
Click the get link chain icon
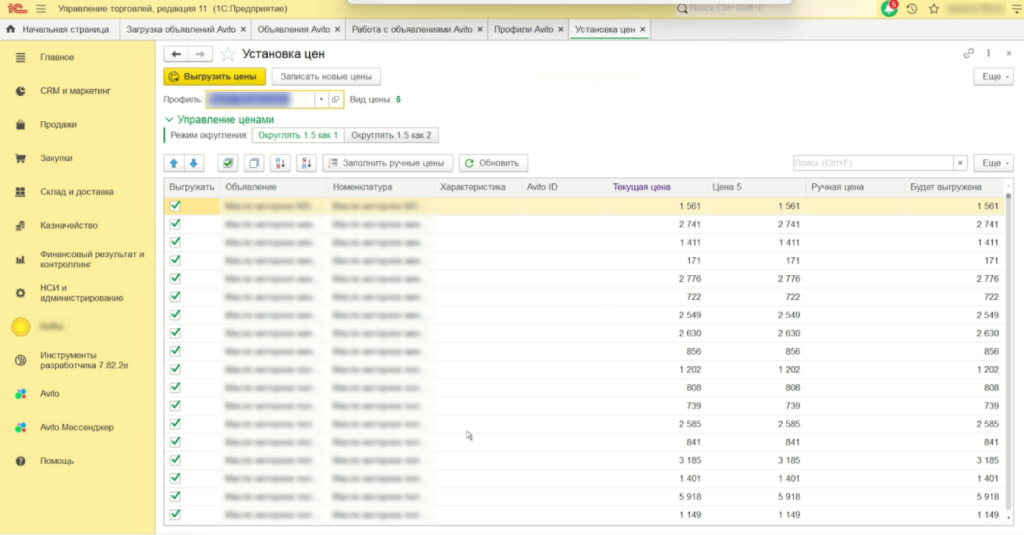click(968, 54)
